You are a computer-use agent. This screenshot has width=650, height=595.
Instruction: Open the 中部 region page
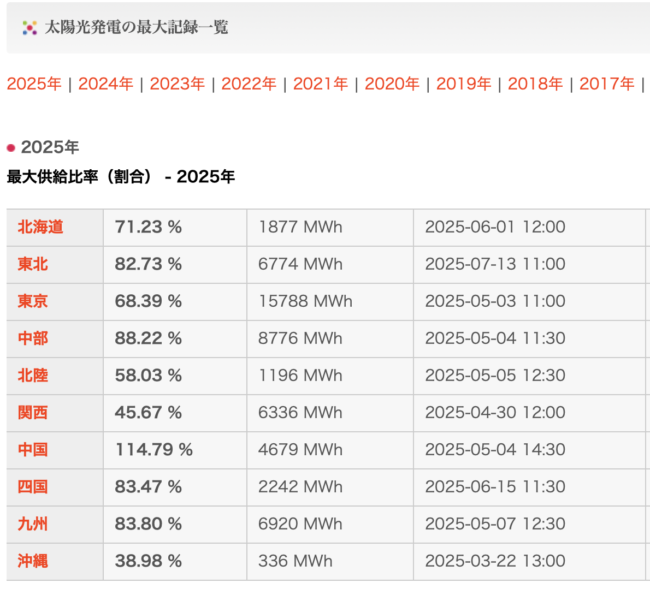[33, 338]
